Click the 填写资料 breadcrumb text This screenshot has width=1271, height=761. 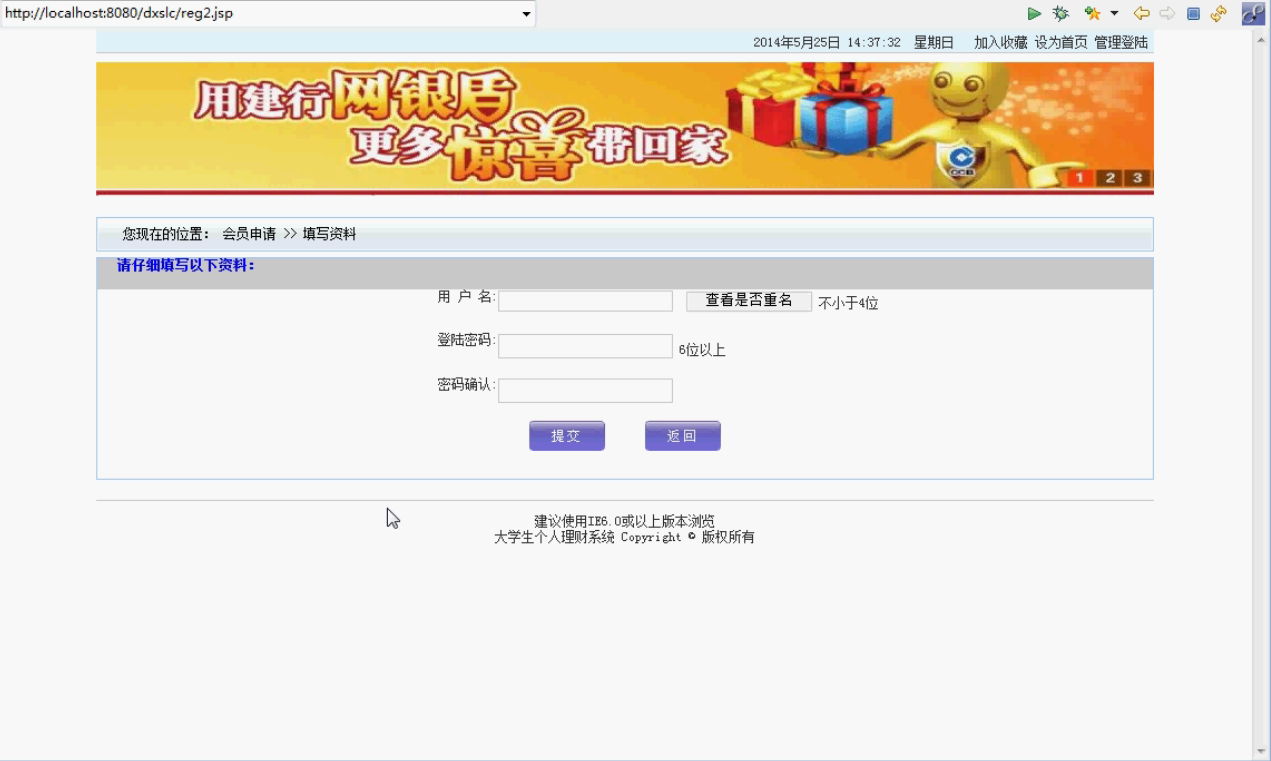(329, 234)
